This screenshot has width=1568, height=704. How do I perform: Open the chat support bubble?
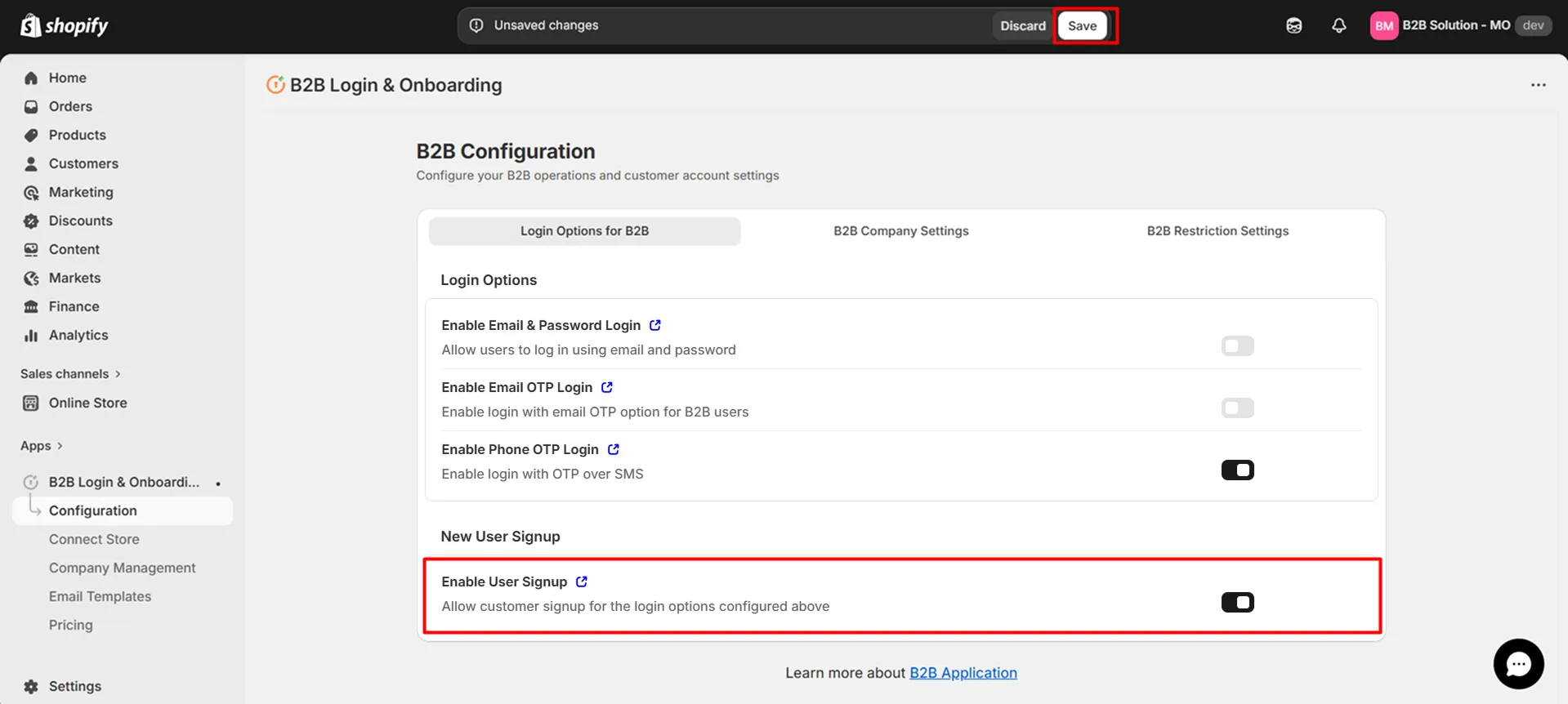coord(1518,664)
